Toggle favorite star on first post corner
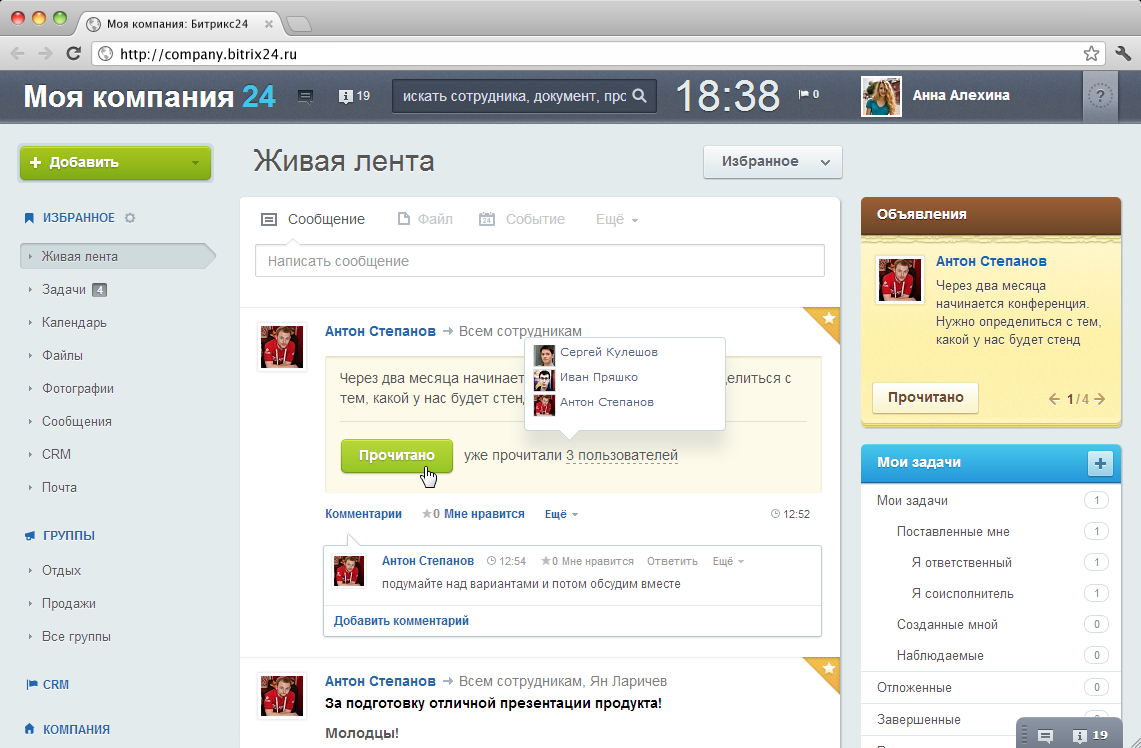This screenshot has width=1141, height=748. [827, 319]
